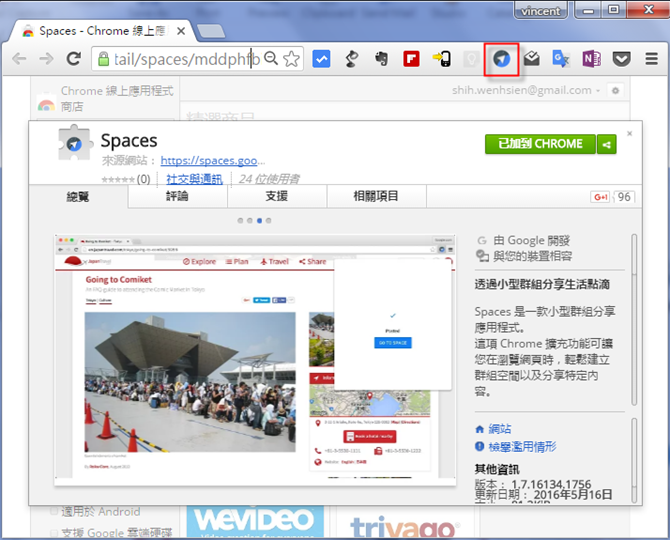670x540 pixels.
Task: Open the account email dropdown
Action: 526,91
